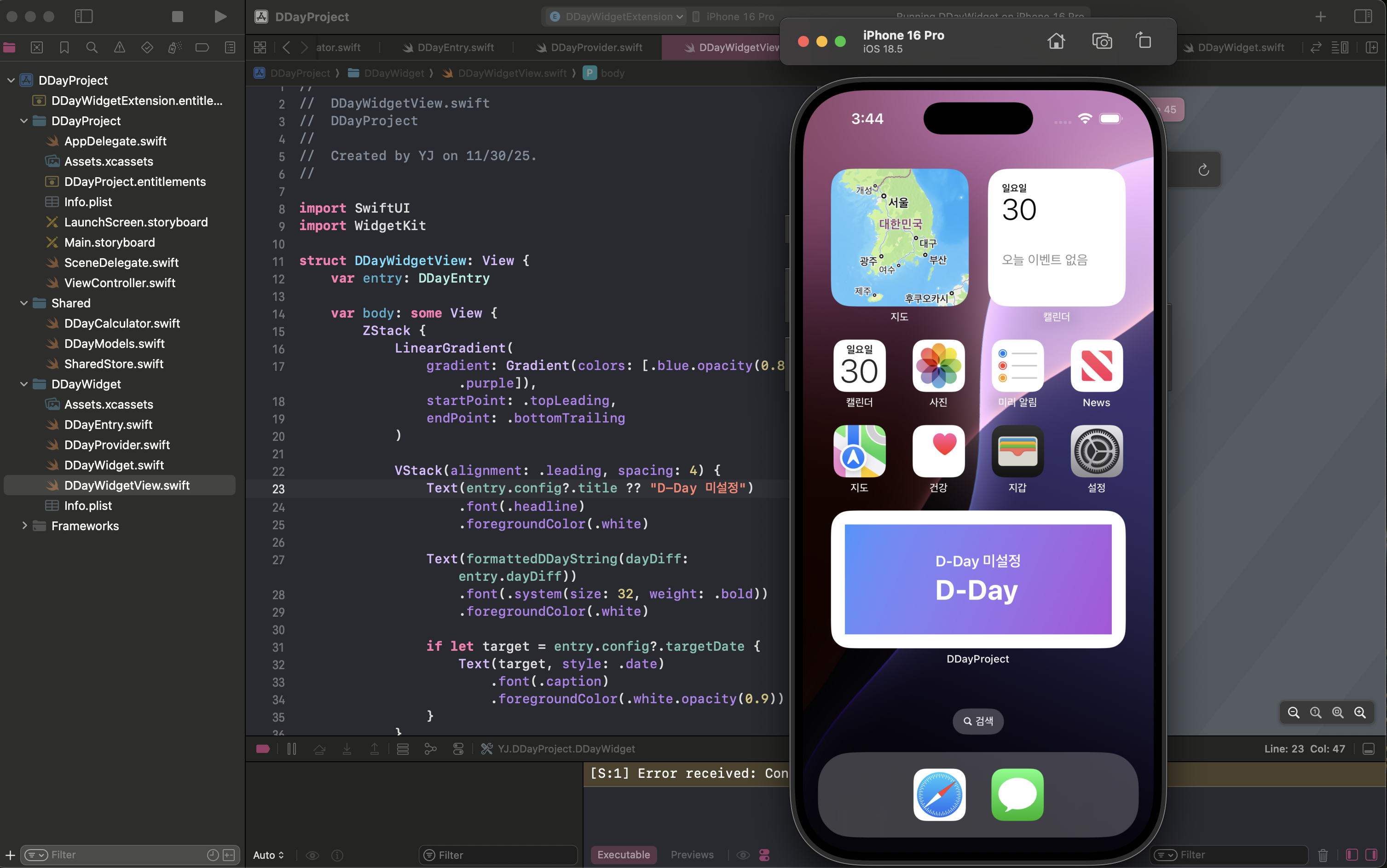Rotate the simulator device icon
This screenshot has height=868, width=1387.
point(1144,41)
